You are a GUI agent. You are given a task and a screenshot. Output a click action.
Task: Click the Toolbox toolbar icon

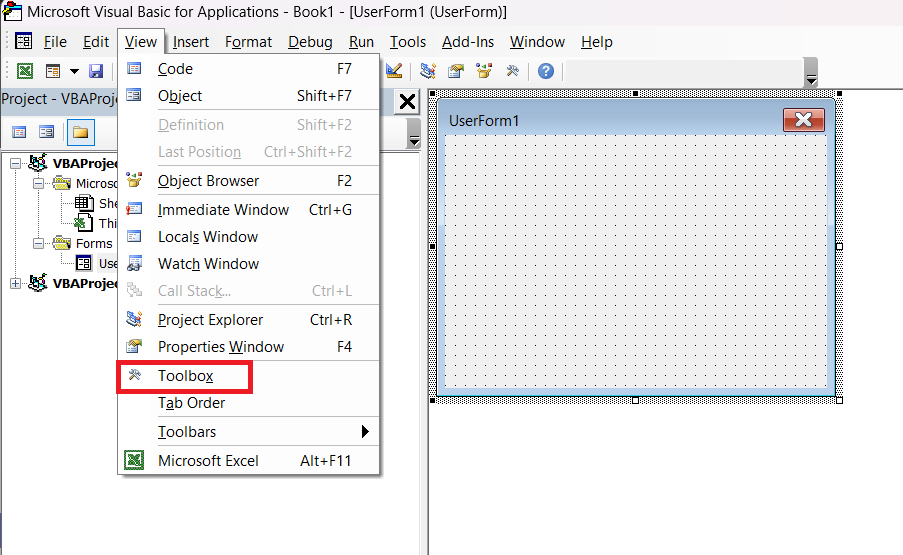512,71
